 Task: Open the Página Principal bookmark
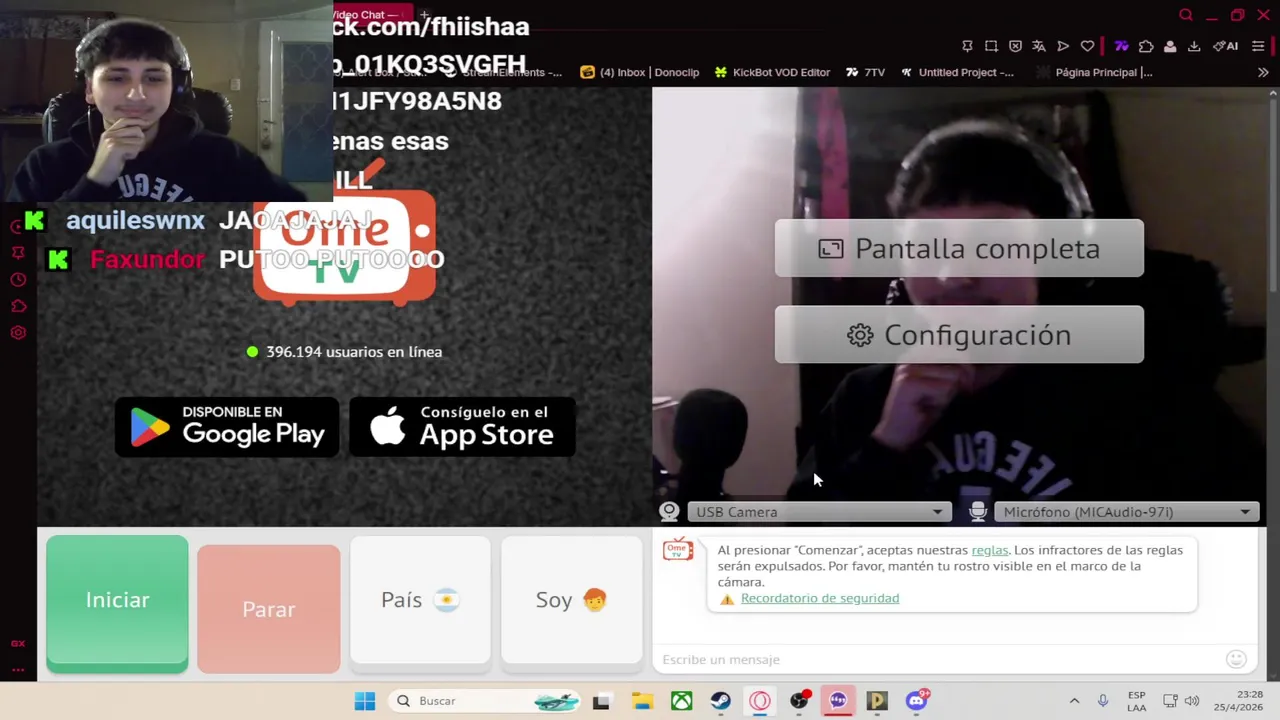[x=1094, y=72]
